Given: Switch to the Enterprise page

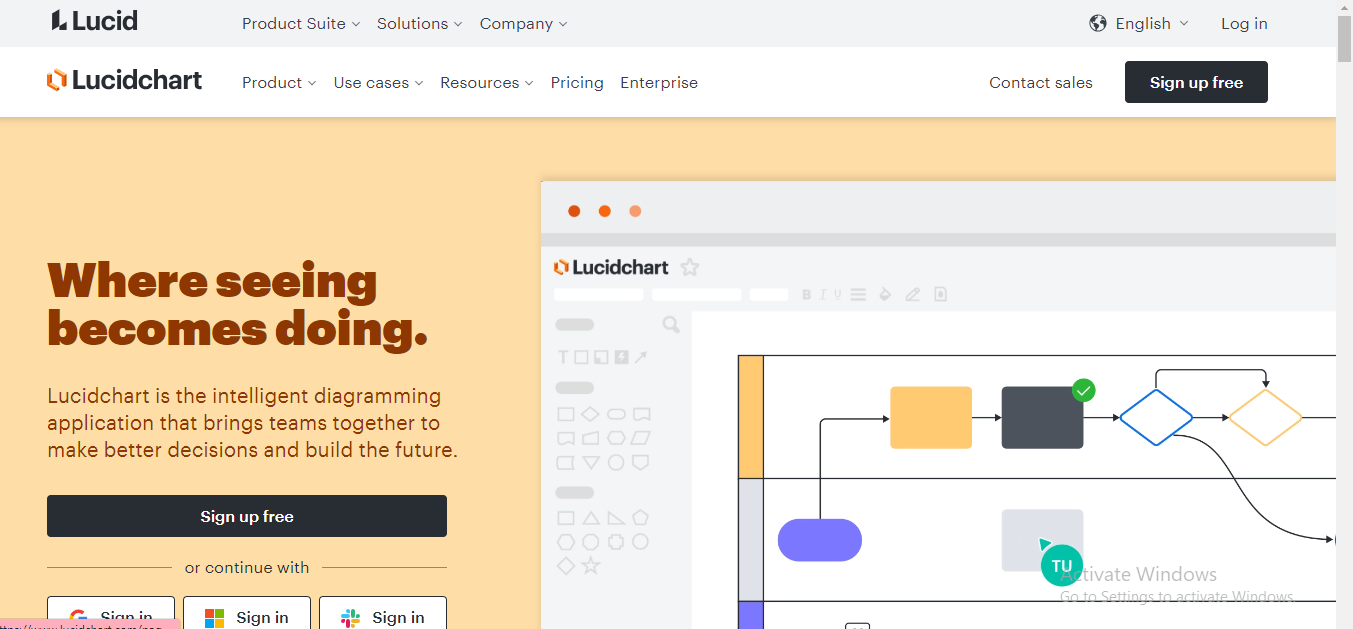Looking at the screenshot, I should click(659, 83).
